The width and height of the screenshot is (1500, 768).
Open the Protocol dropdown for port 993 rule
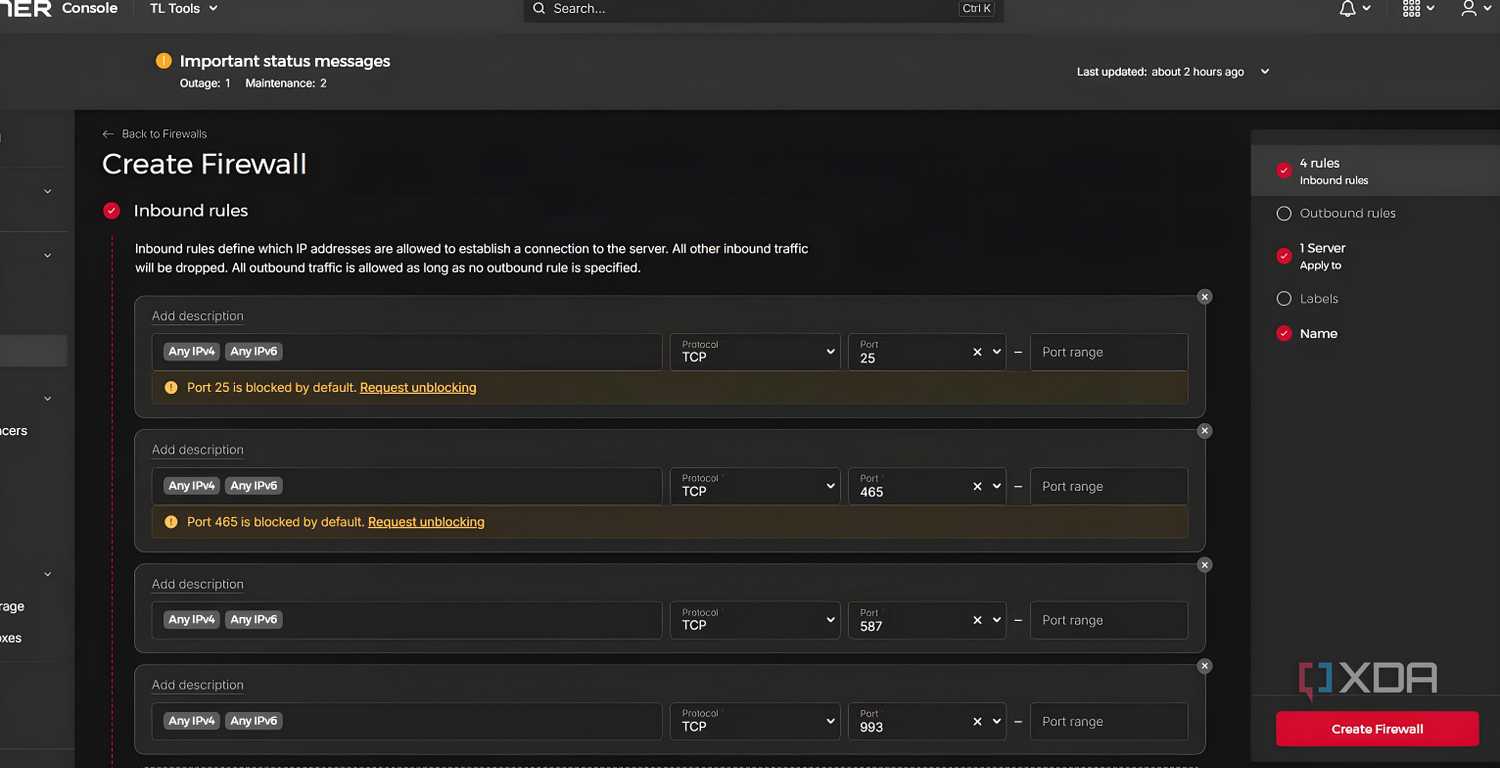point(755,721)
